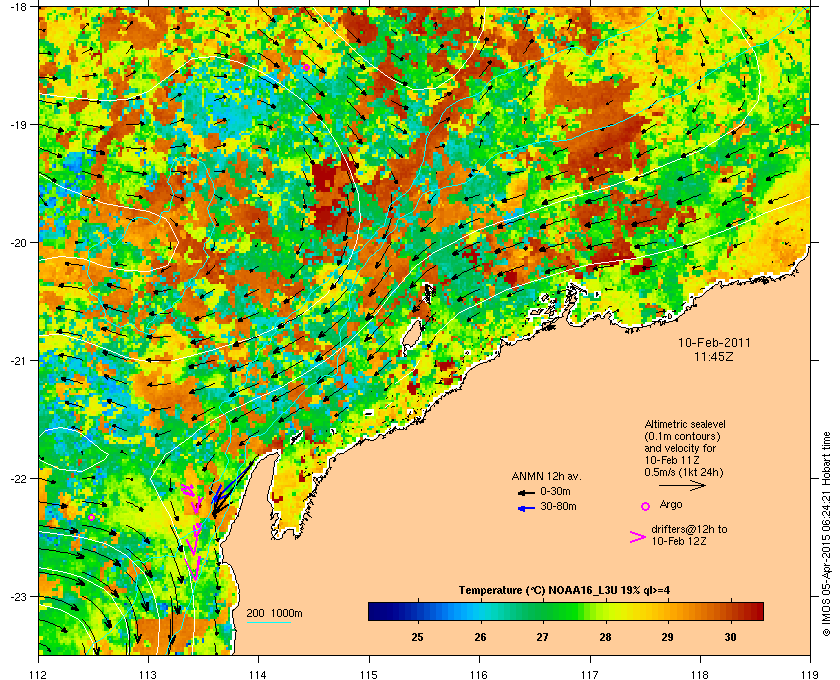
Task: Click longitude axis label 119
Action: click(810, 675)
